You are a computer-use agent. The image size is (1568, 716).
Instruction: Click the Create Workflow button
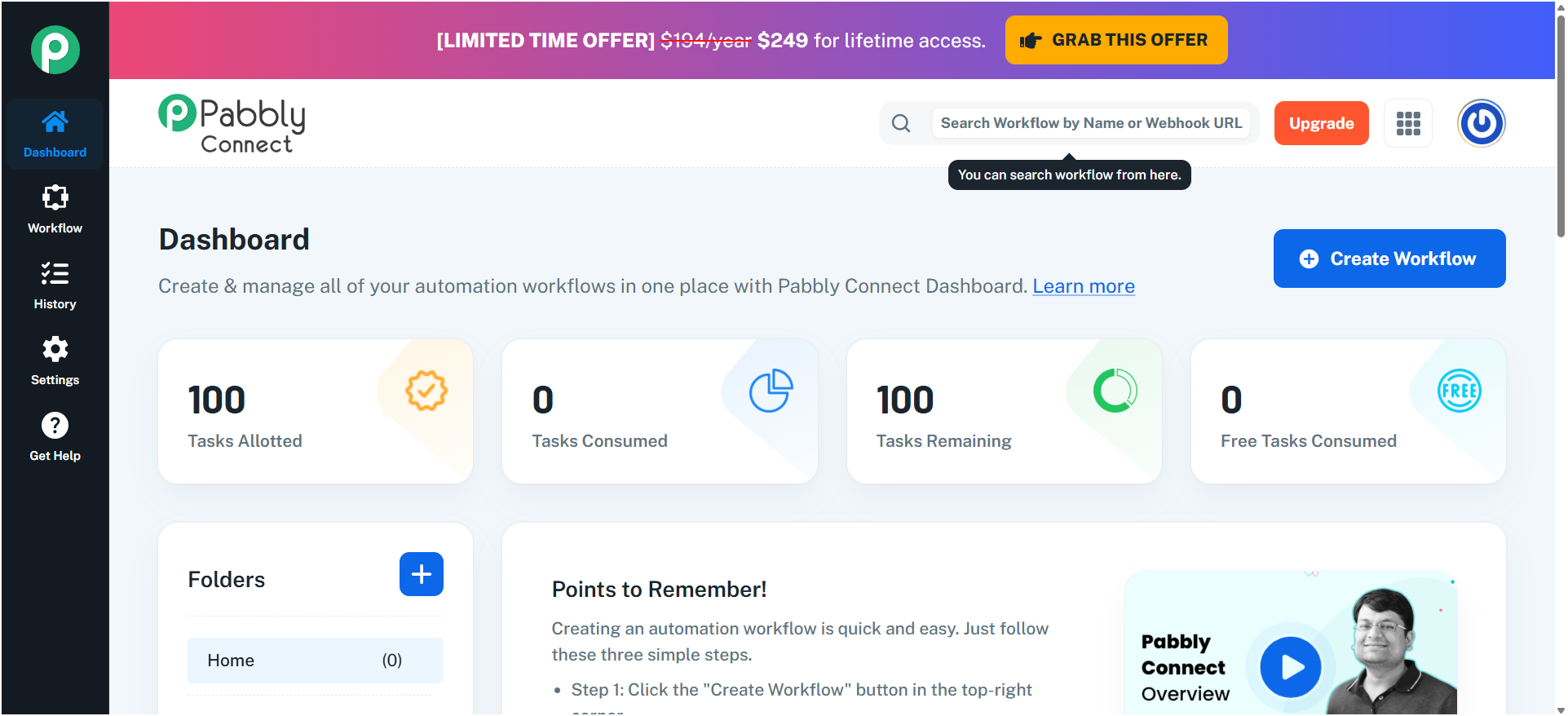[1389, 259]
